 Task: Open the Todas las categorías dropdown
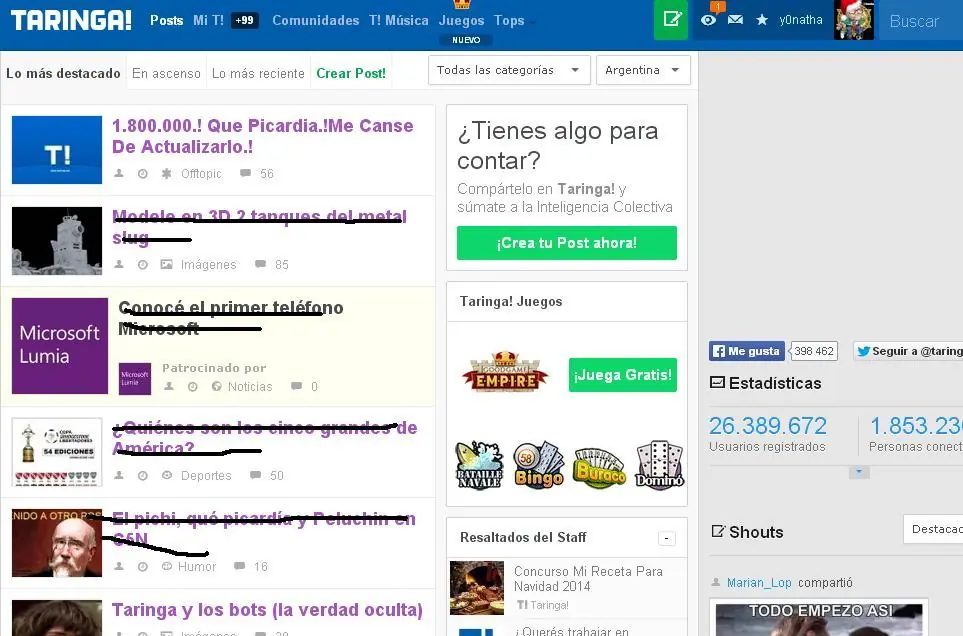pos(509,70)
